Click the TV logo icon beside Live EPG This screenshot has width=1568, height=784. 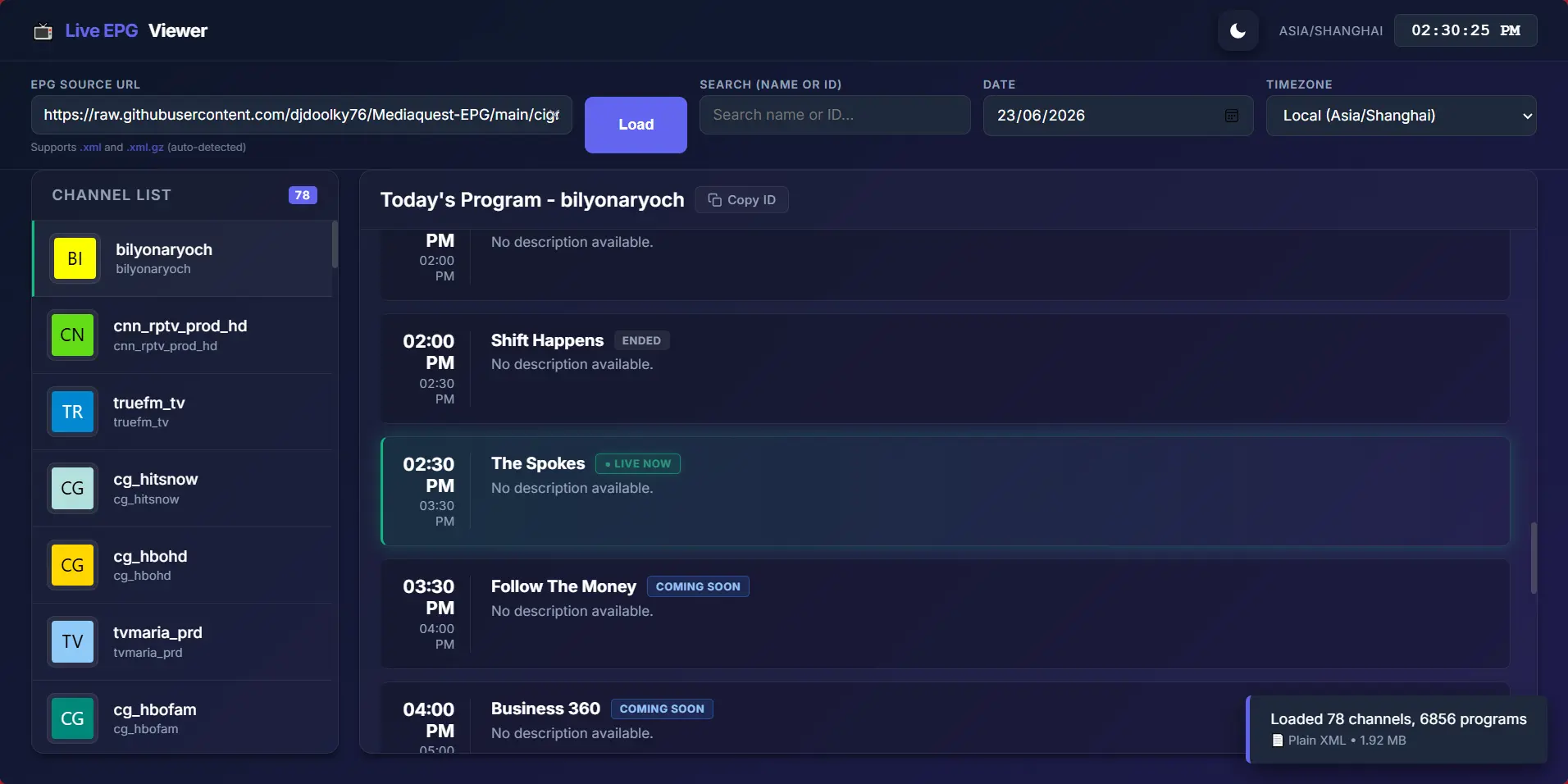(43, 31)
